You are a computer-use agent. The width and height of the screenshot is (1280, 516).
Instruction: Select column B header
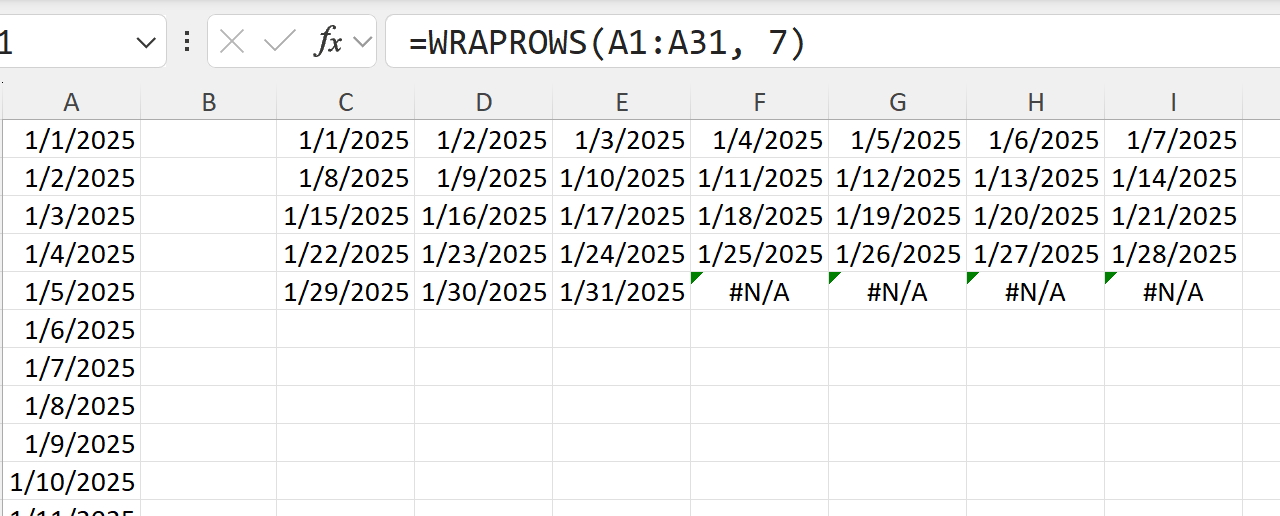209,102
